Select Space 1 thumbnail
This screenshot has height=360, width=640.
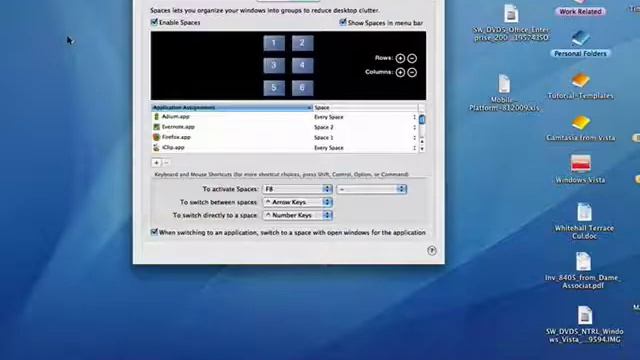click(274, 43)
